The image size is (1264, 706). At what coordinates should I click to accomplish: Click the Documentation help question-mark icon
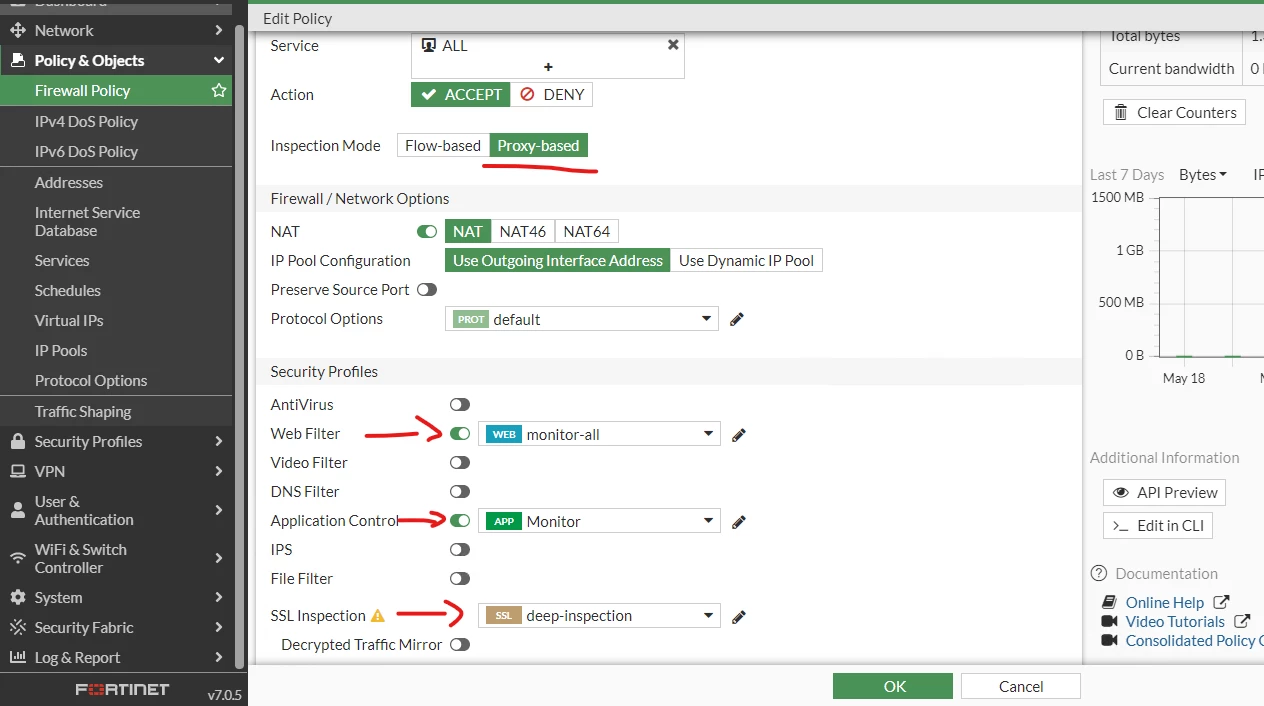1099,574
